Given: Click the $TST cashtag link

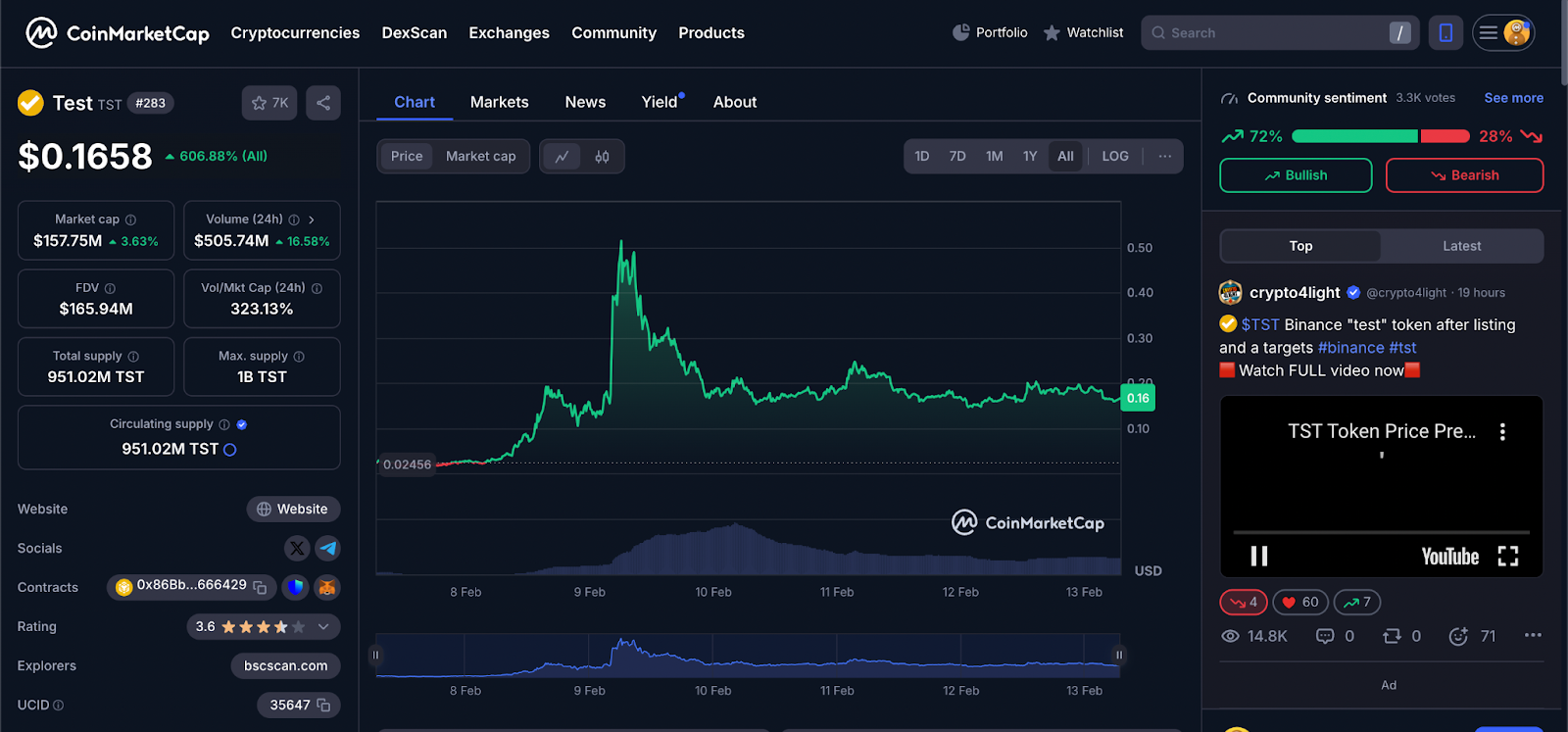Looking at the screenshot, I should pyautogui.click(x=1259, y=324).
